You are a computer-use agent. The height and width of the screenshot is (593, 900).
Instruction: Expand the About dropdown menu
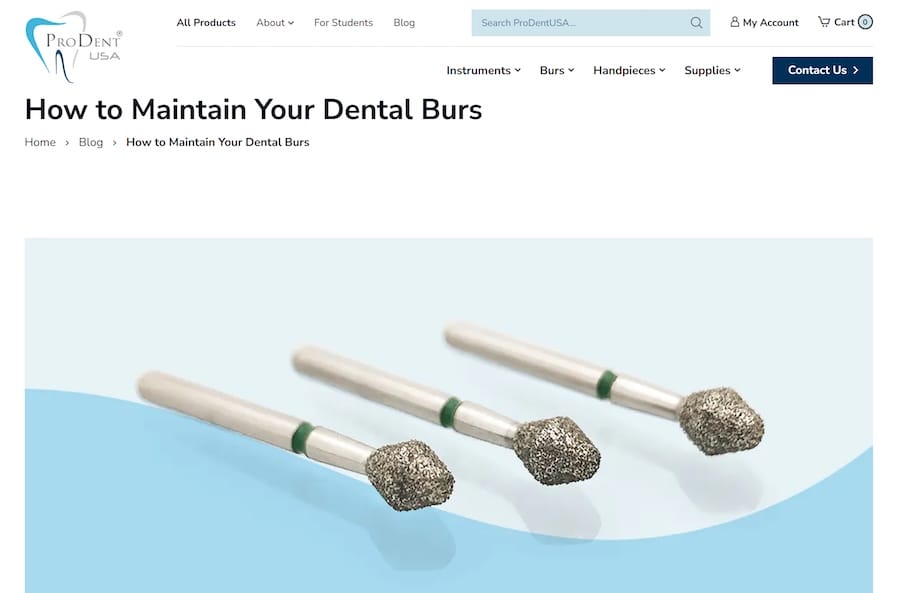click(275, 23)
